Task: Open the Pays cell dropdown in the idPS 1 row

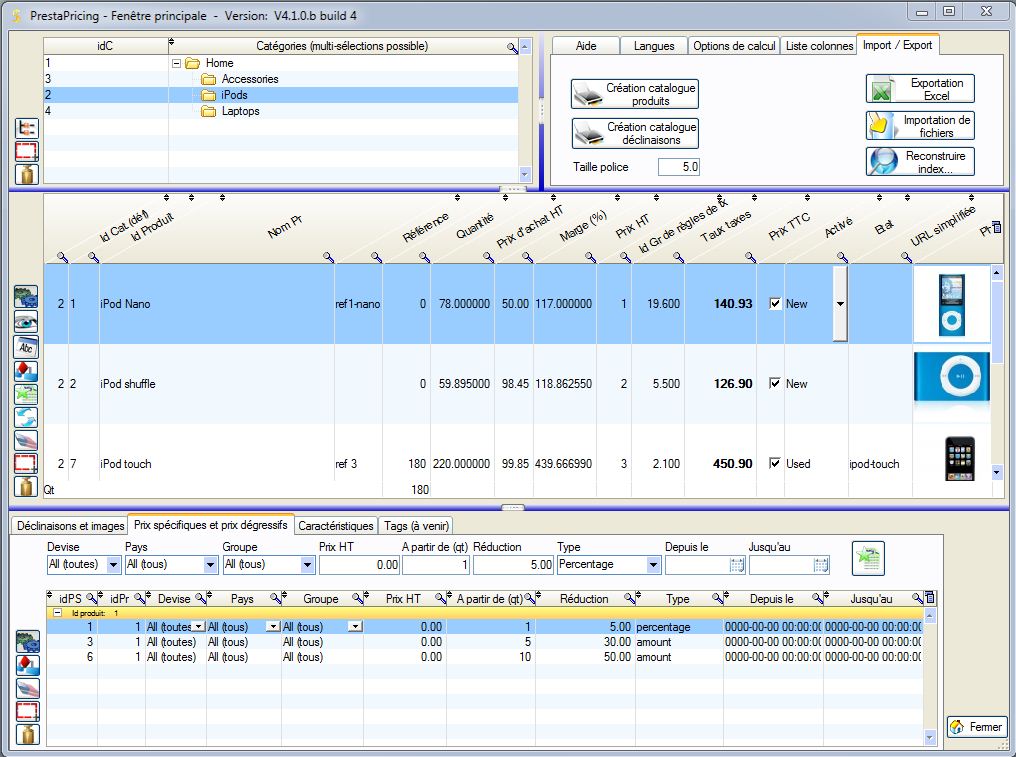Action: pyautogui.click(x=273, y=627)
